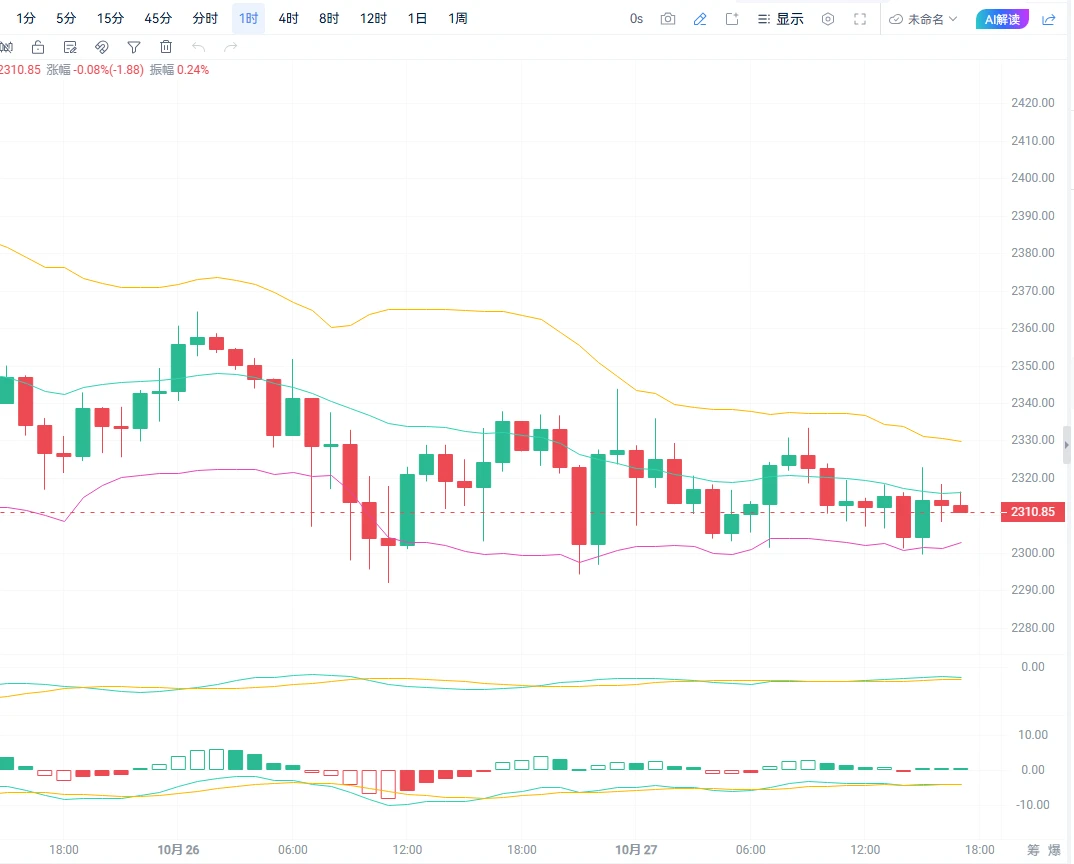Expand the collapsed right side panel arrow
The height and width of the screenshot is (864, 1074).
click(1066, 445)
